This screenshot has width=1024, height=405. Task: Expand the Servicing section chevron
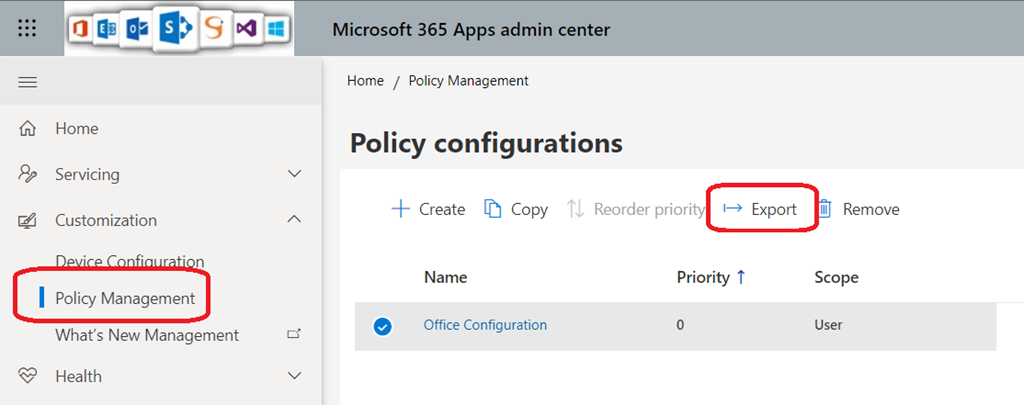tap(294, 174)
